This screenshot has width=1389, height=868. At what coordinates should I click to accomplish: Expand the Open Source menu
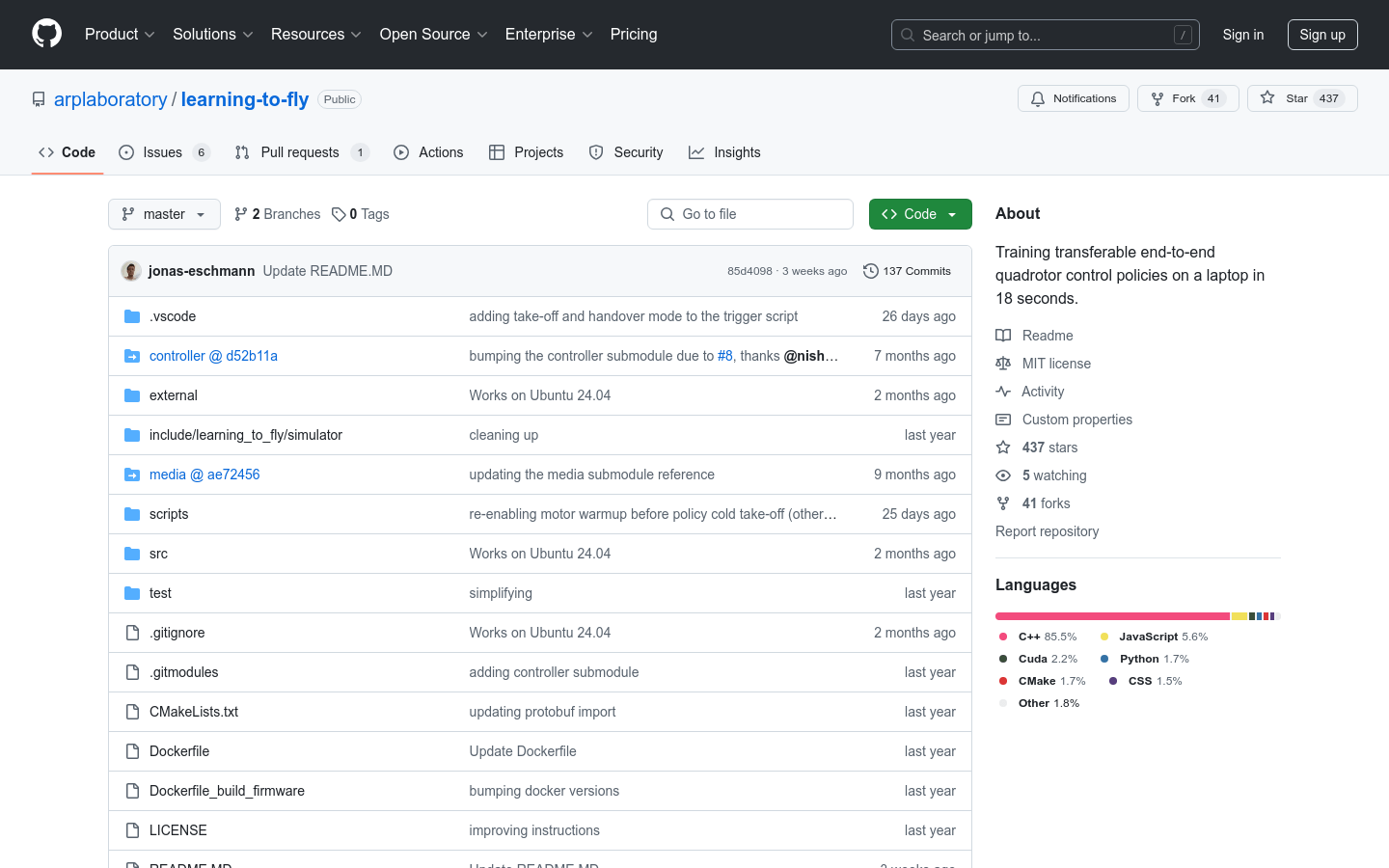coord(434,34)
